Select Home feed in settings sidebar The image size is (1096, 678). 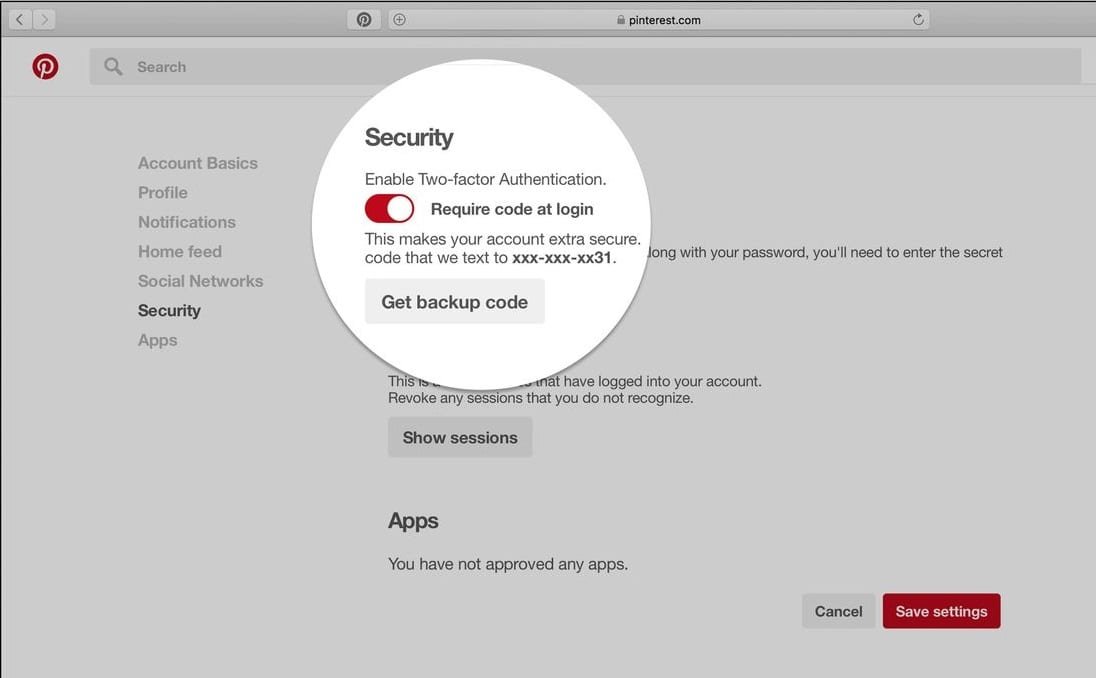(x=180, y=252)
